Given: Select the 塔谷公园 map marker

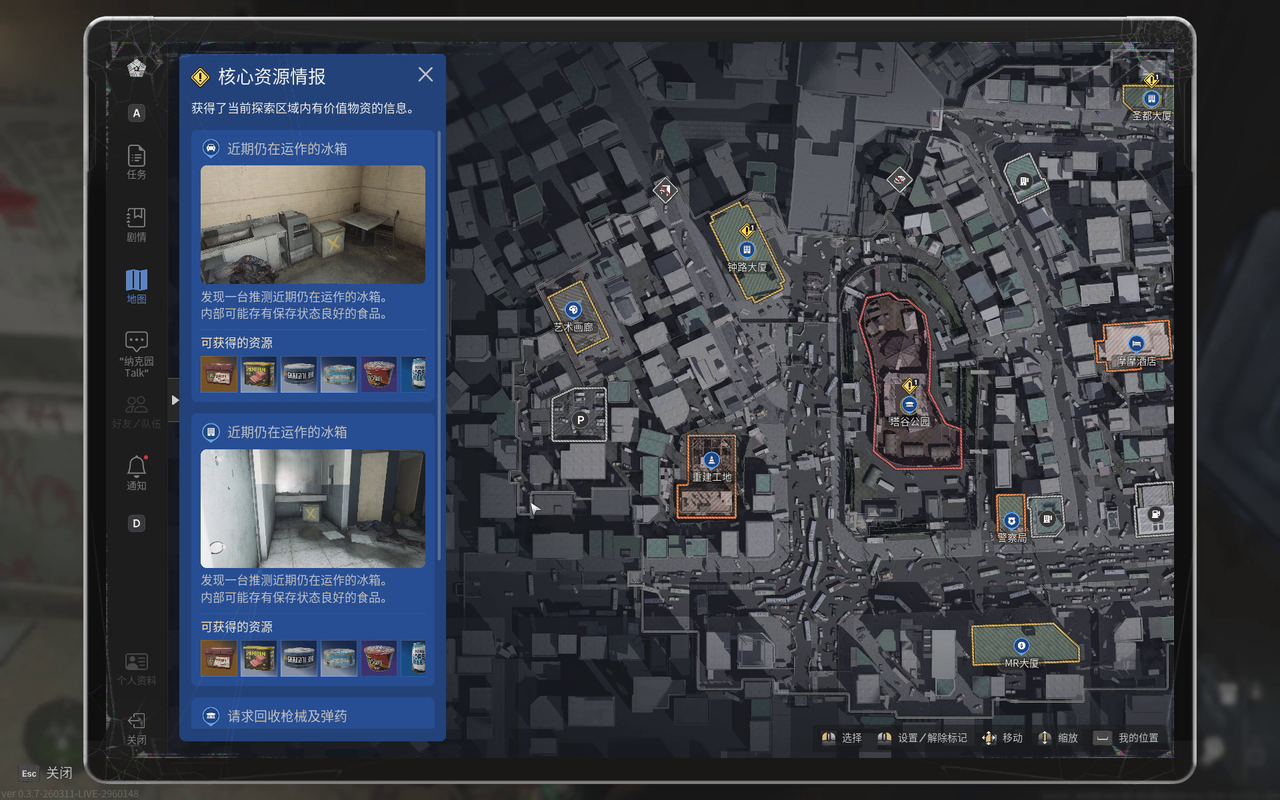Looking at the screenshot, I should (x=909, y=404).
